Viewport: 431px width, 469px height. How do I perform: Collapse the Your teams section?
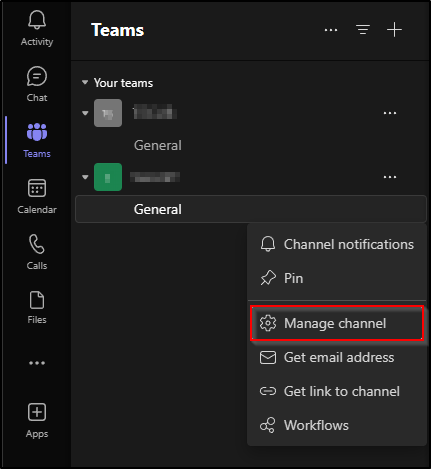[x=85, y=82]
